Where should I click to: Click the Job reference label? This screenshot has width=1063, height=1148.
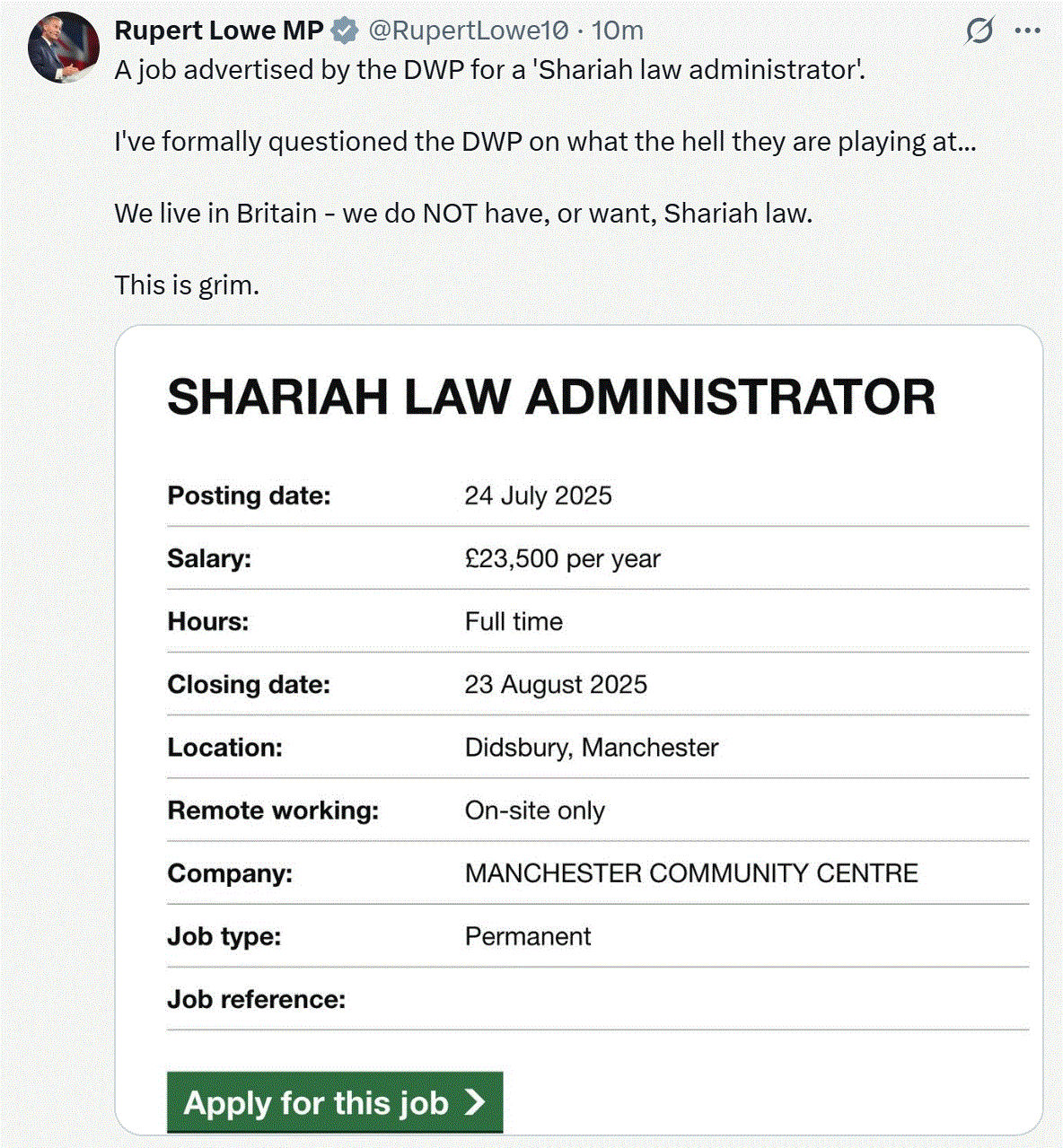[257, 999]
